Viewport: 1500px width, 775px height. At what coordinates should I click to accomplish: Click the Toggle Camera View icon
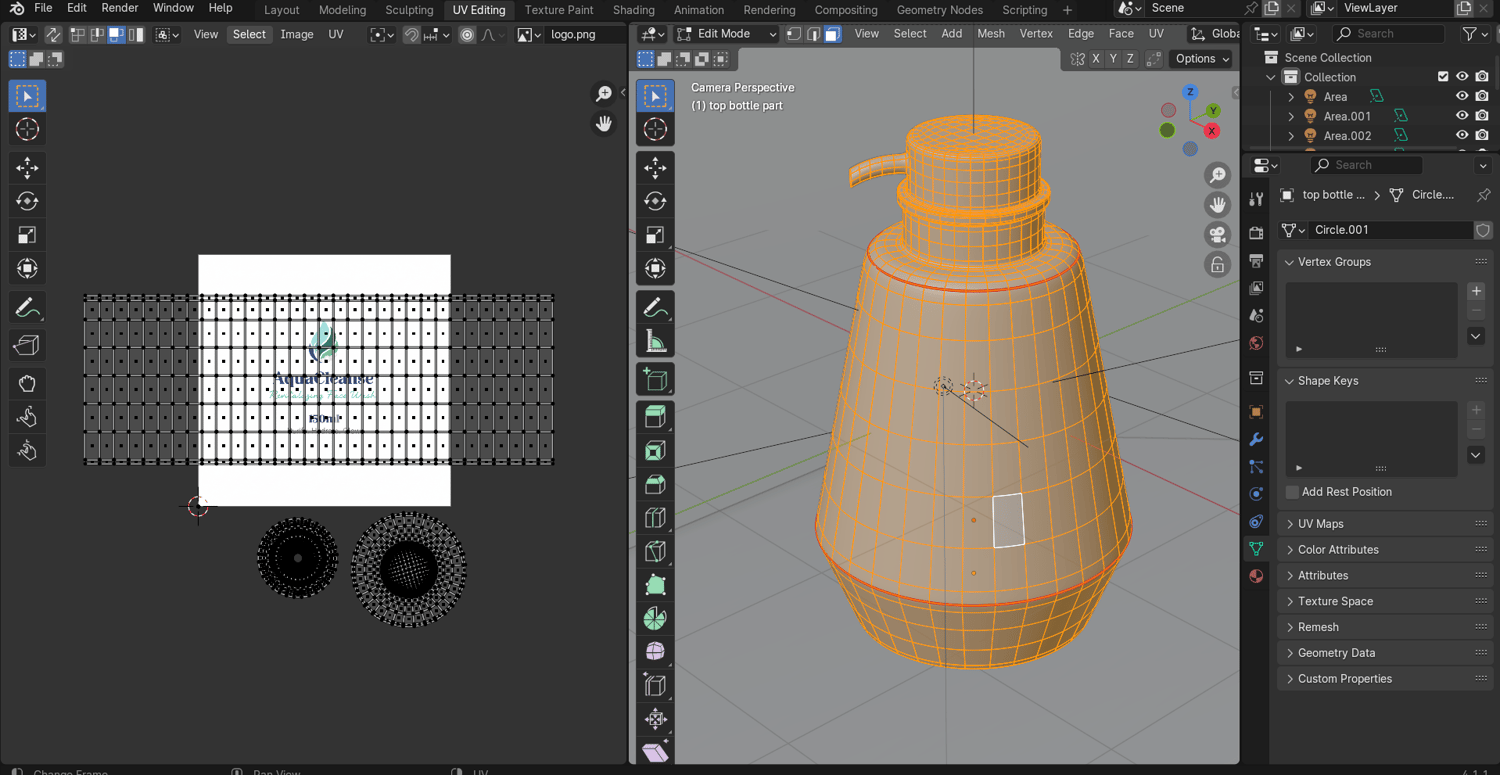(1217, 235)
